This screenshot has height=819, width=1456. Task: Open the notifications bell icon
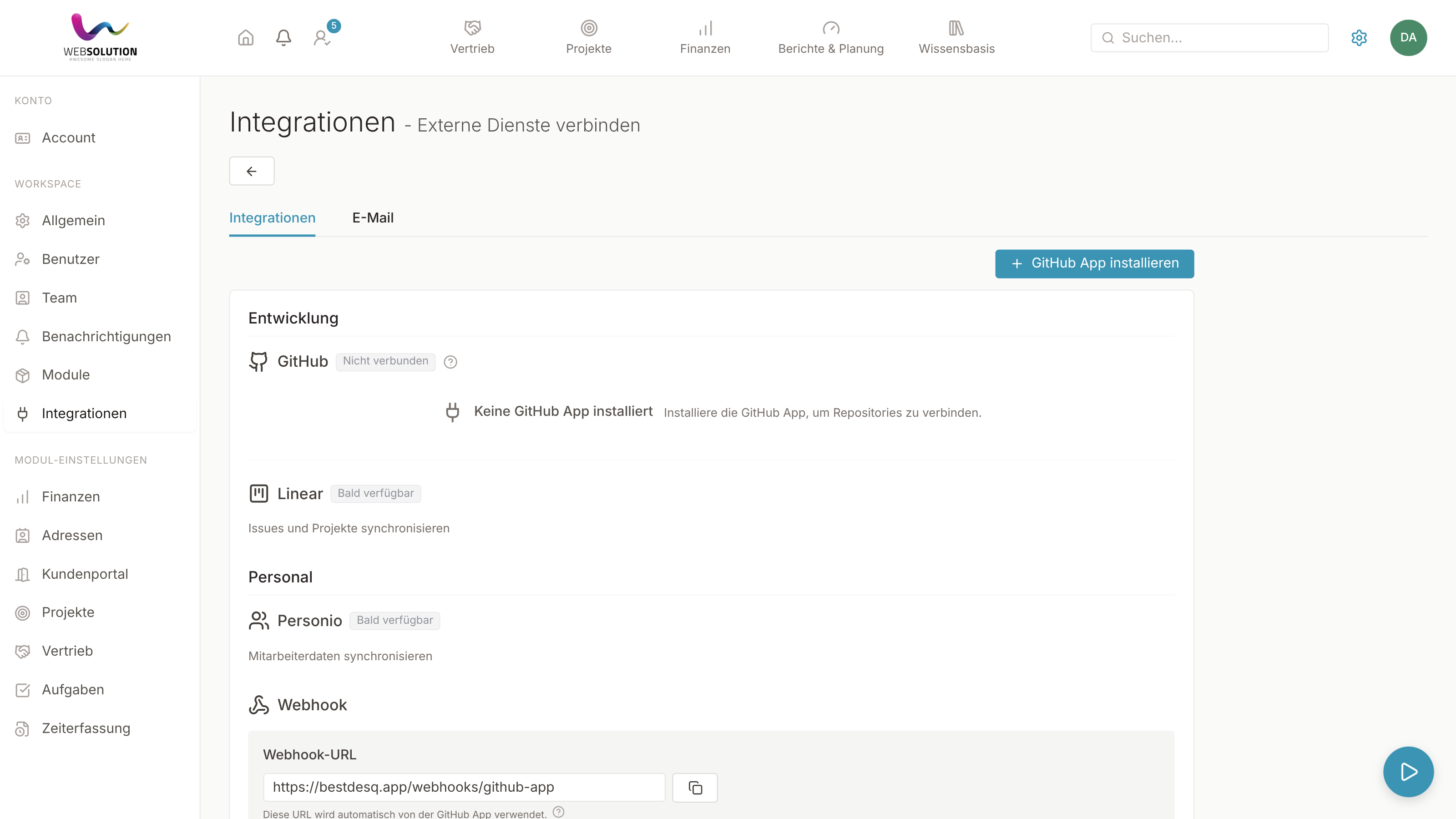283,38
